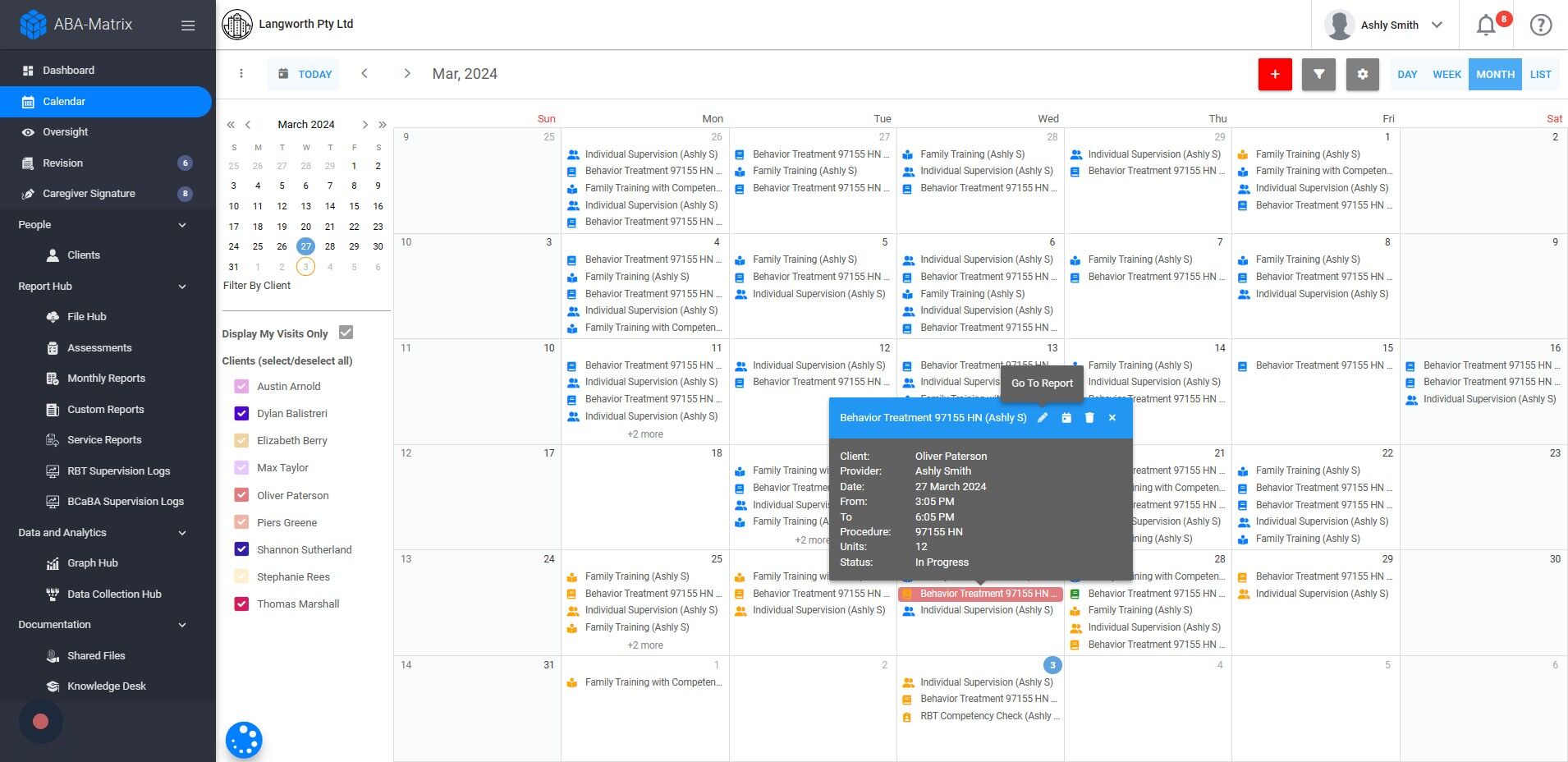Open the notifications bell

click(1485, 25)
